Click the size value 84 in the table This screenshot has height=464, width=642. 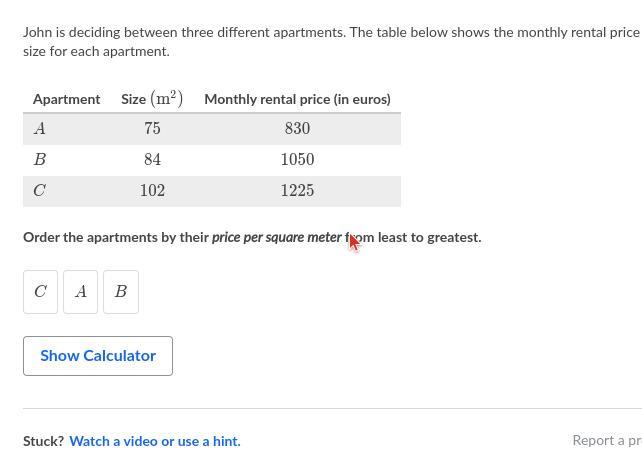click(x=152, y=160)
